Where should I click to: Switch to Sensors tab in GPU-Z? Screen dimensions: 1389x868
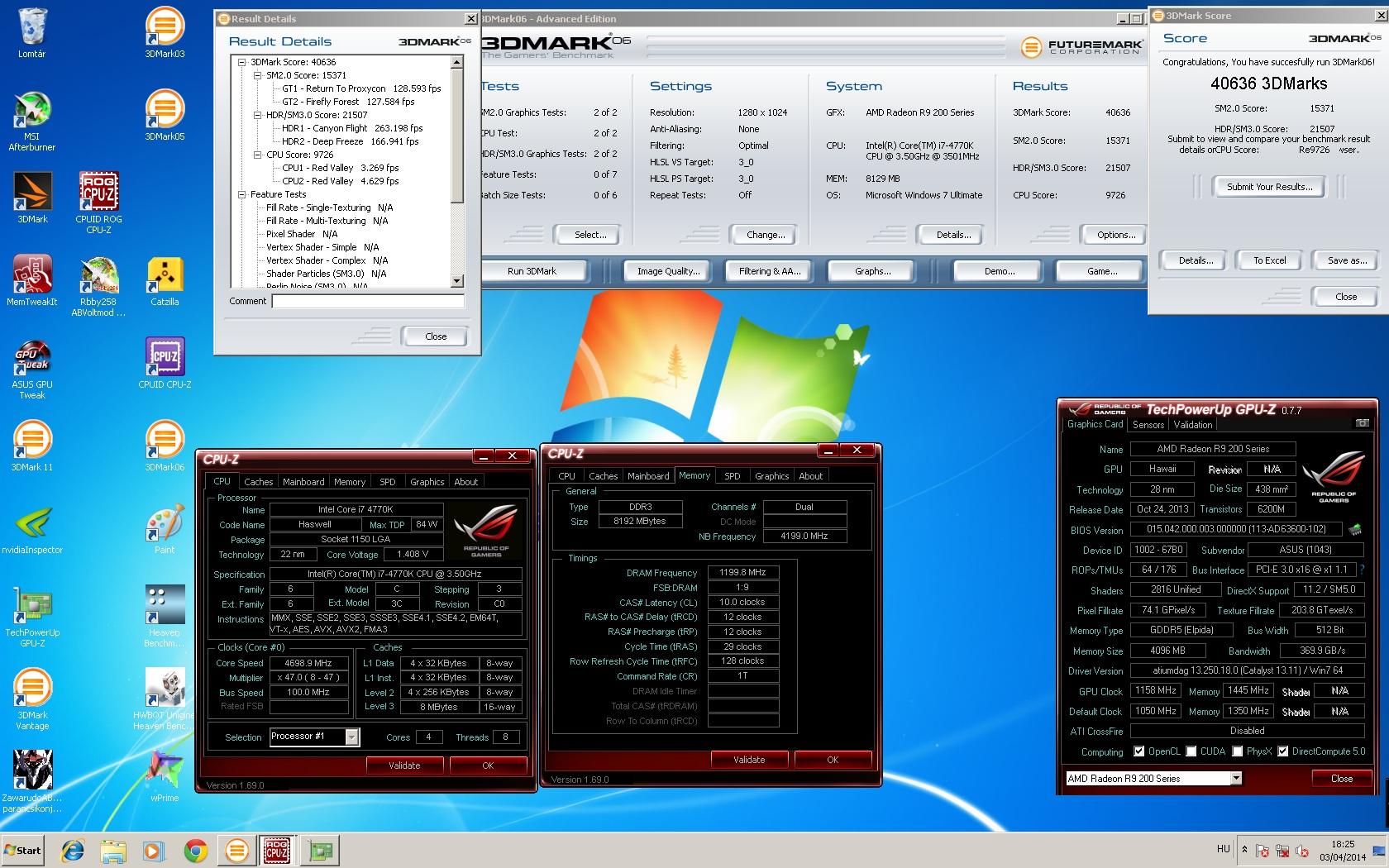(x=1148, y=424)
